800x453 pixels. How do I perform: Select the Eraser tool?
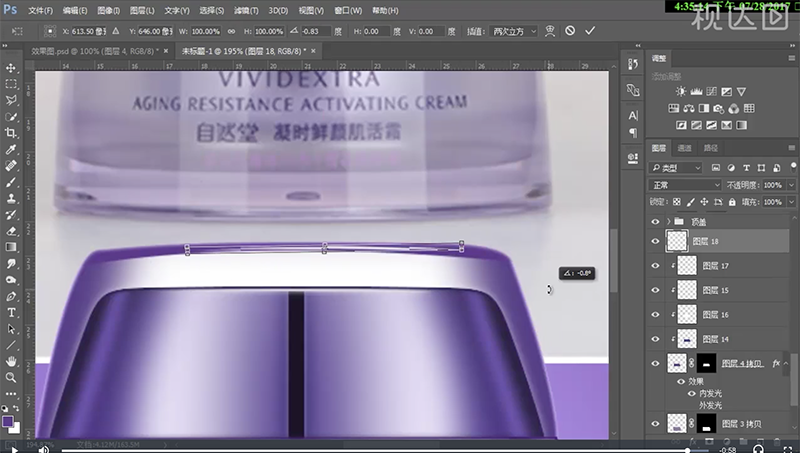point(11,231)
